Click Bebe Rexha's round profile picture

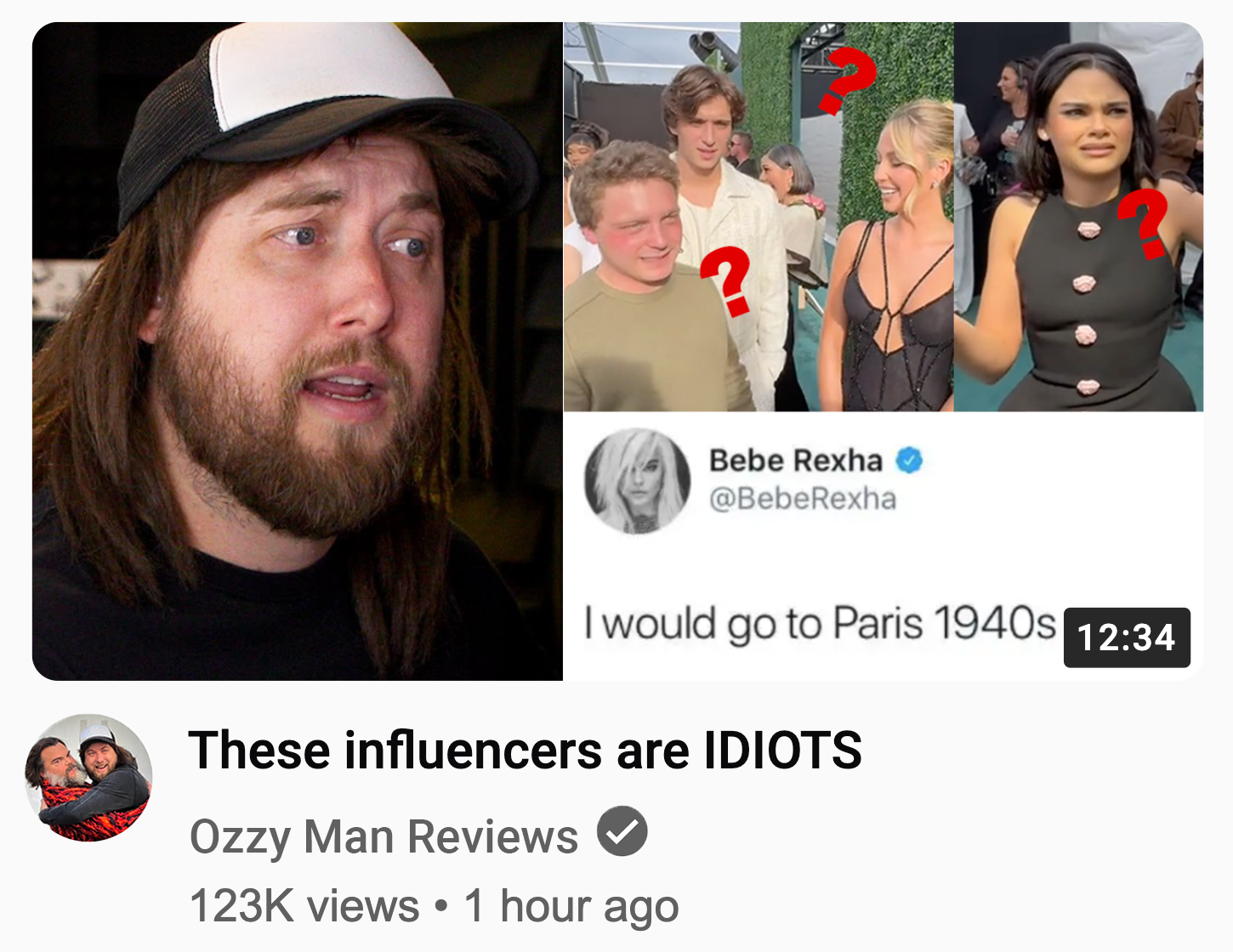coord(637,481)
